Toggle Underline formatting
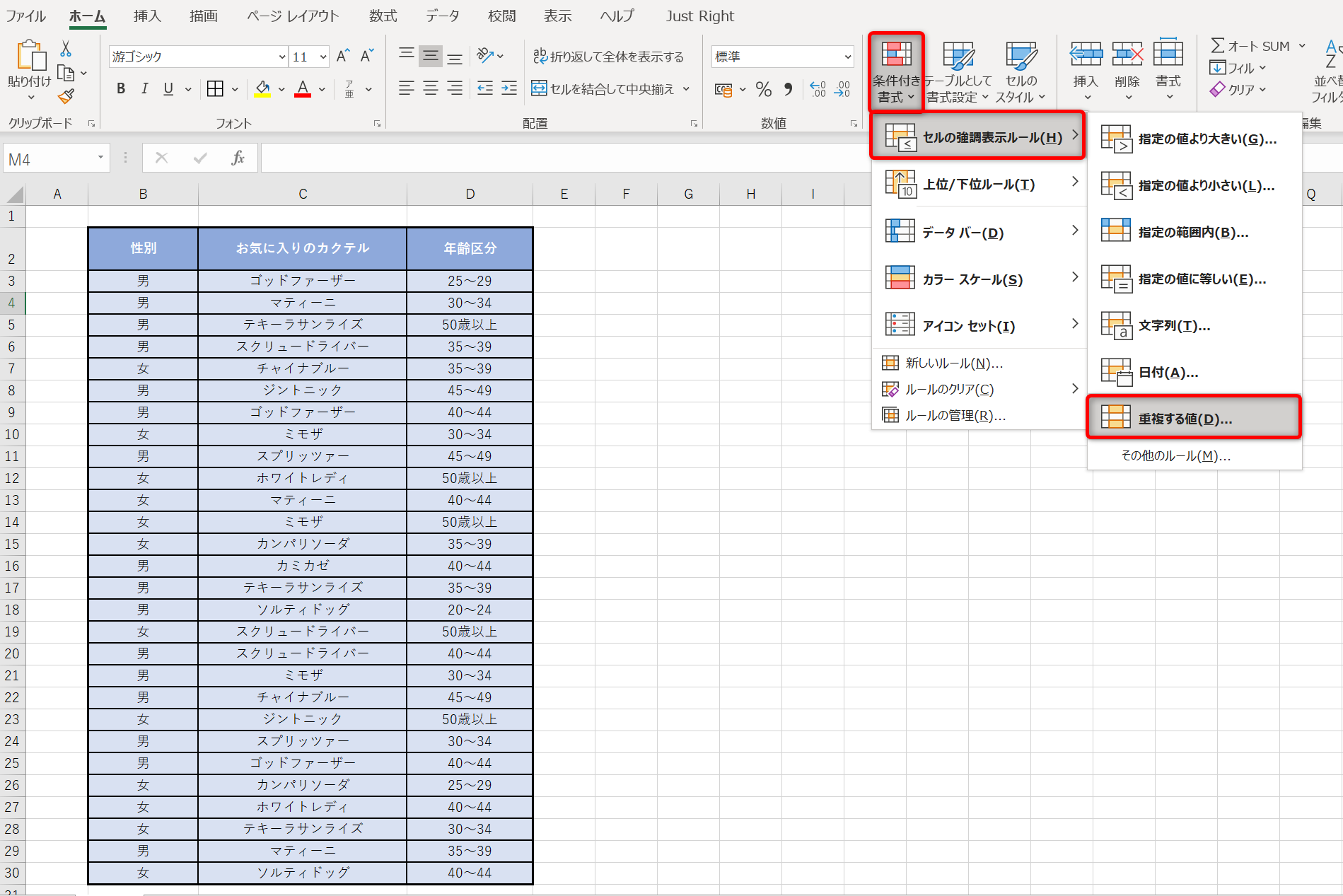1343x896 pixels. [x=168, y=88]
